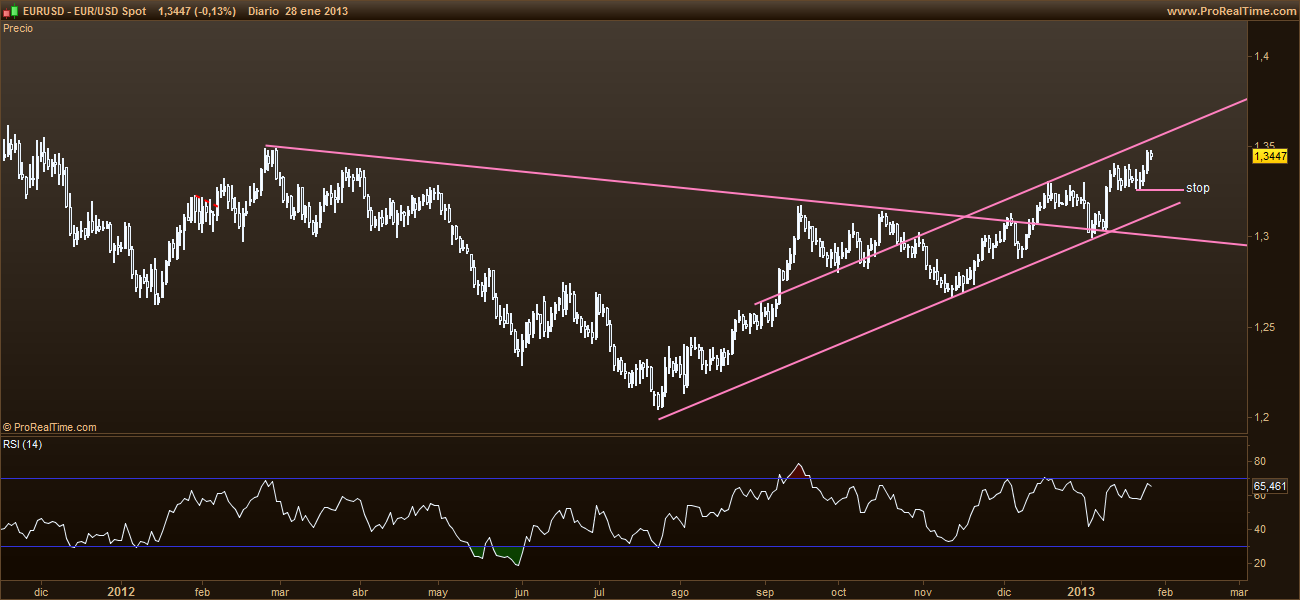Click the candlestick icon beside EURUSD title
This screenshot has height=600, width=1300.
10,10
